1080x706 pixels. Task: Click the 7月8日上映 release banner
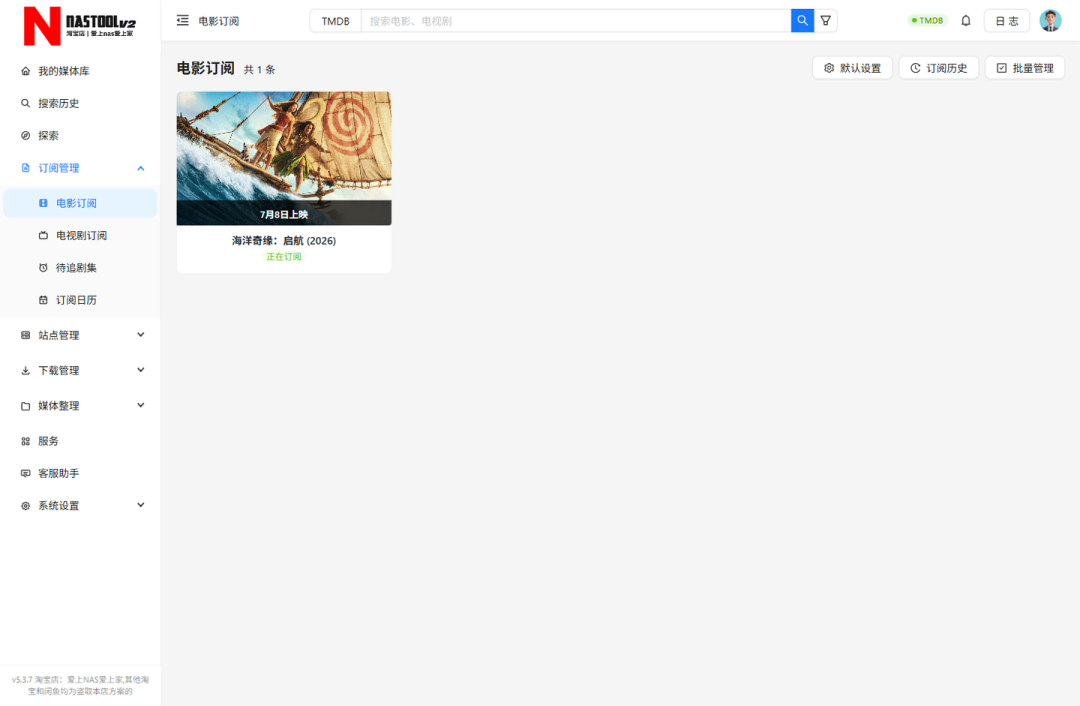[x=284, y=214]
